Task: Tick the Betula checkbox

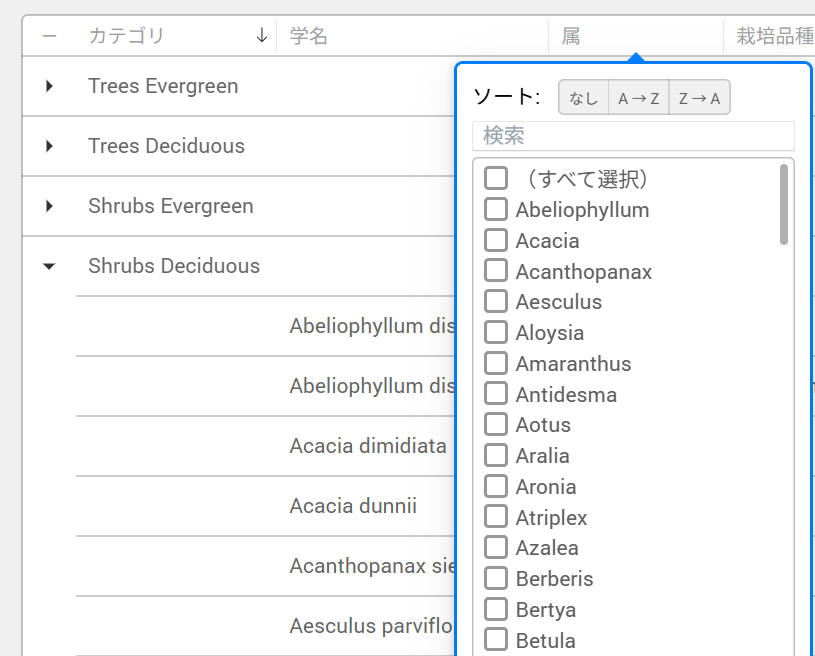Action: pyautogui.click(x=496, y=641)
